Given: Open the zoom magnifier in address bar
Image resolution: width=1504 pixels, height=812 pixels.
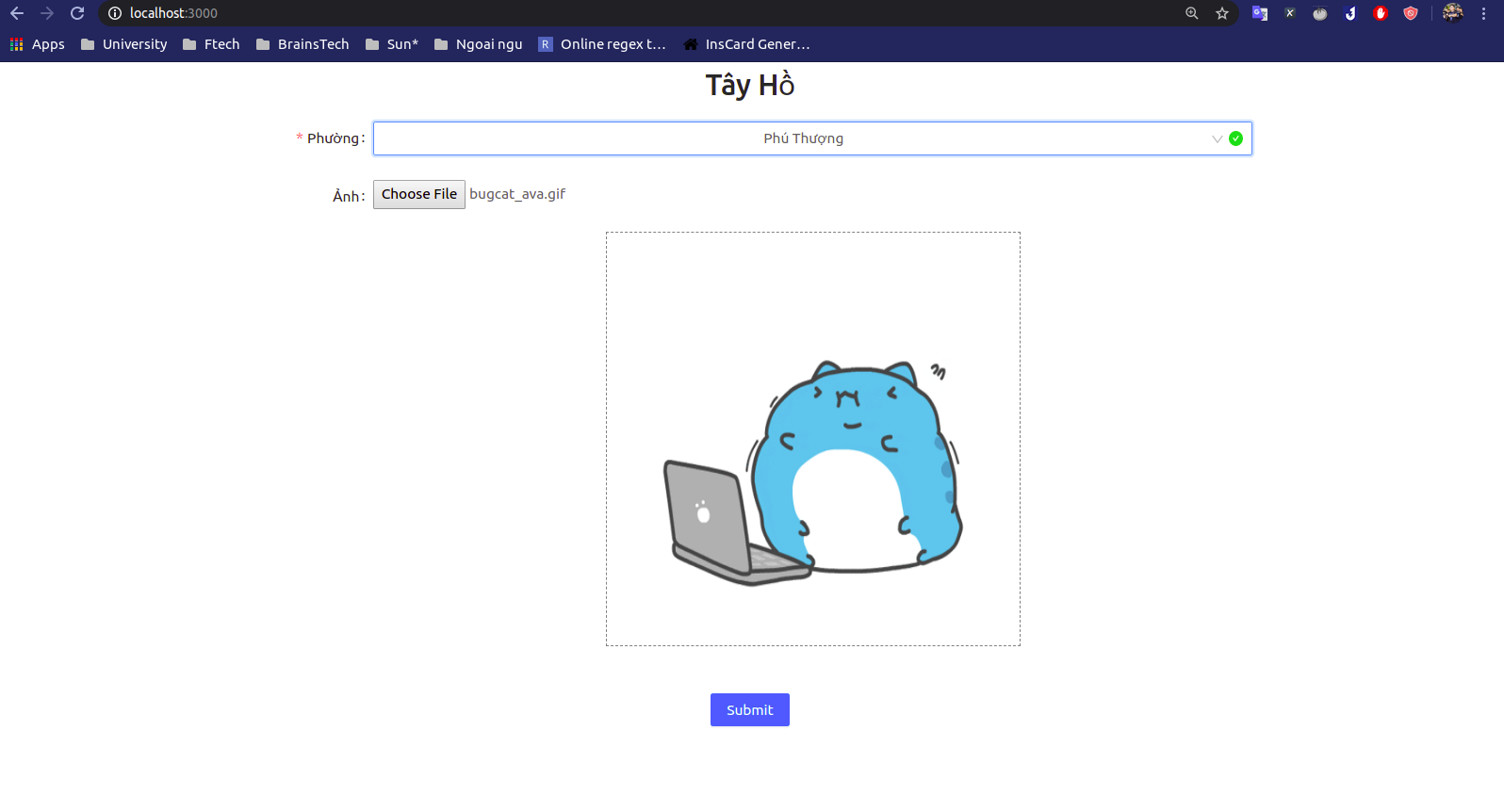Looking at the screenshot, I should click(1192, 13).
